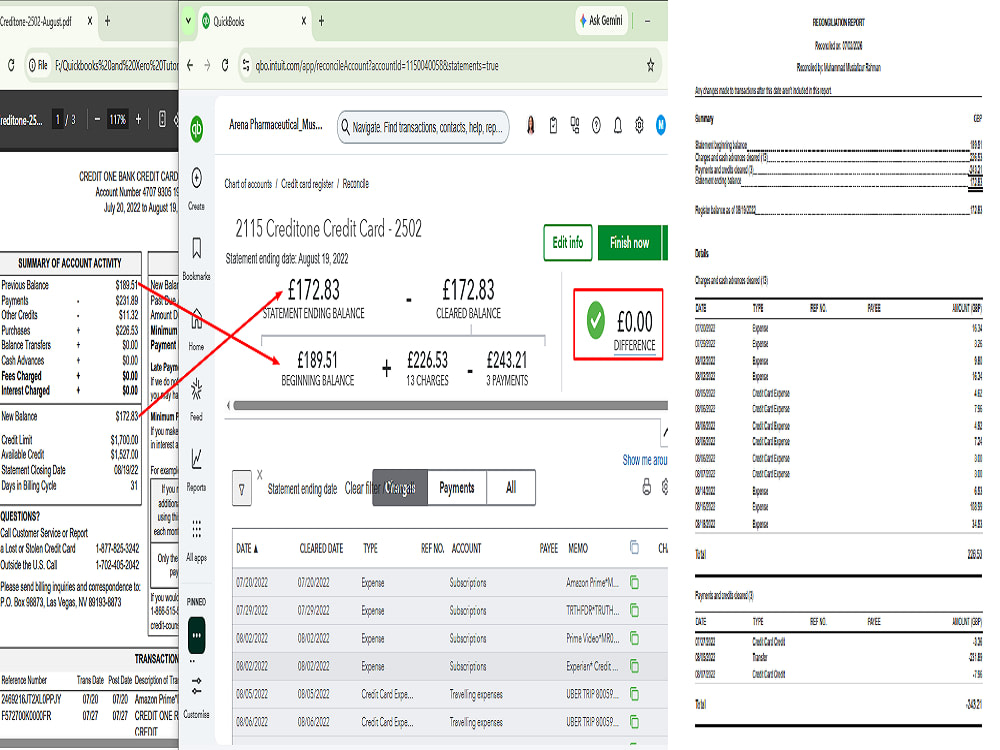Print the reconcile transaction list
This screenshot has width=1000, height=750.
[646, 487]
